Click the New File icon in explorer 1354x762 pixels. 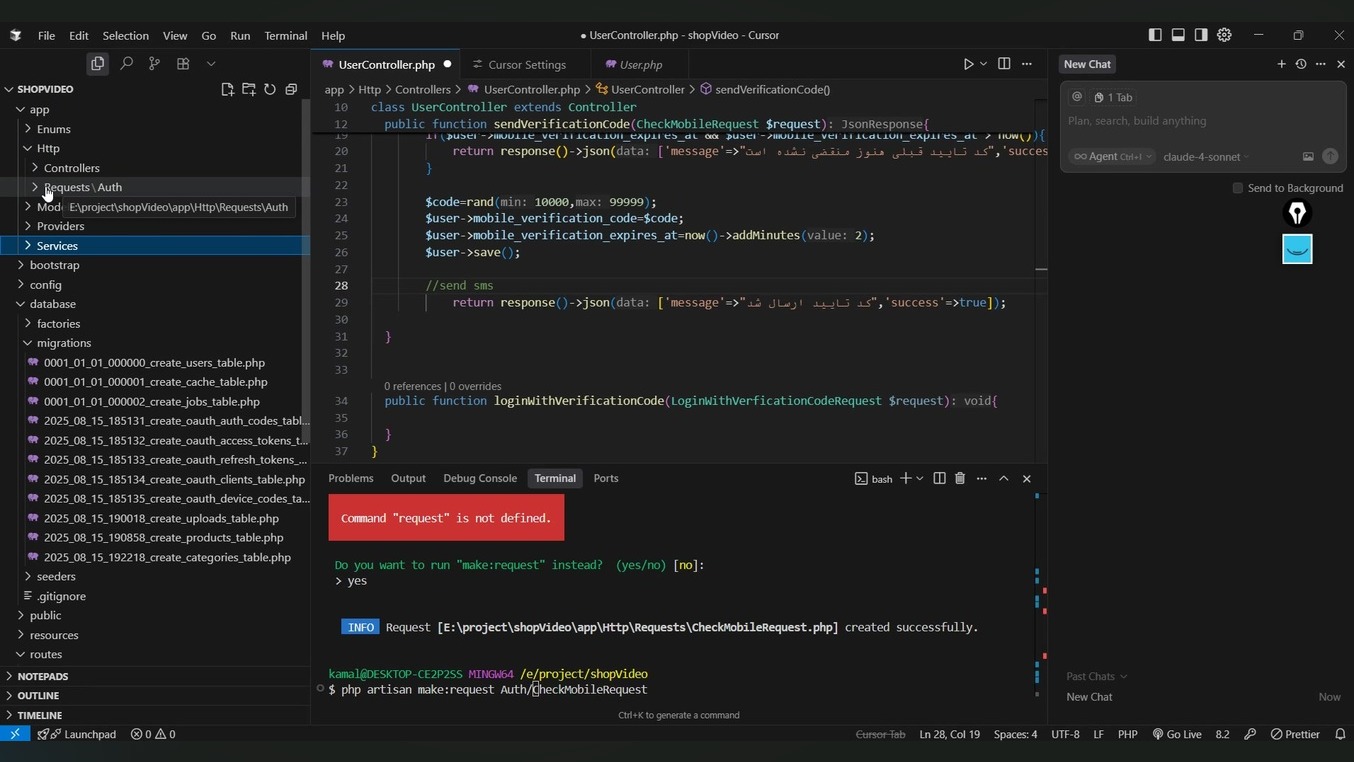tap(227, 89)
